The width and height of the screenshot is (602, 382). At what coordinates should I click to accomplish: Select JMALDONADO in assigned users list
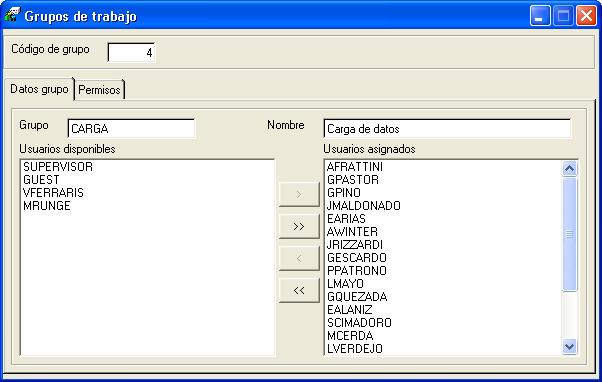point(364,206)
